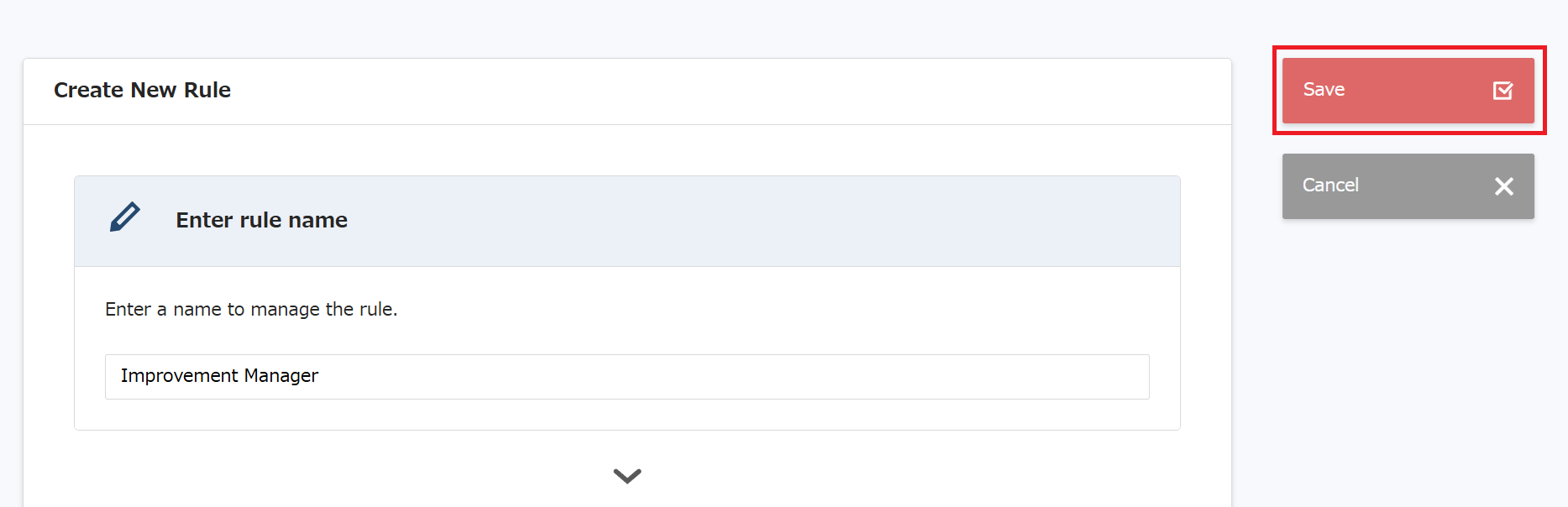Focus the rule name input field
This screenshot has height=507, width=1568.
627,377
